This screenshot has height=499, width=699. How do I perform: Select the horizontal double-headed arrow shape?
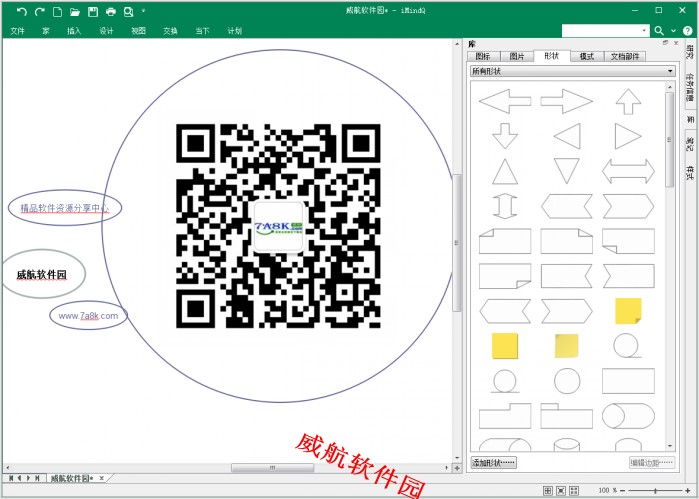[x=628, y=171]
